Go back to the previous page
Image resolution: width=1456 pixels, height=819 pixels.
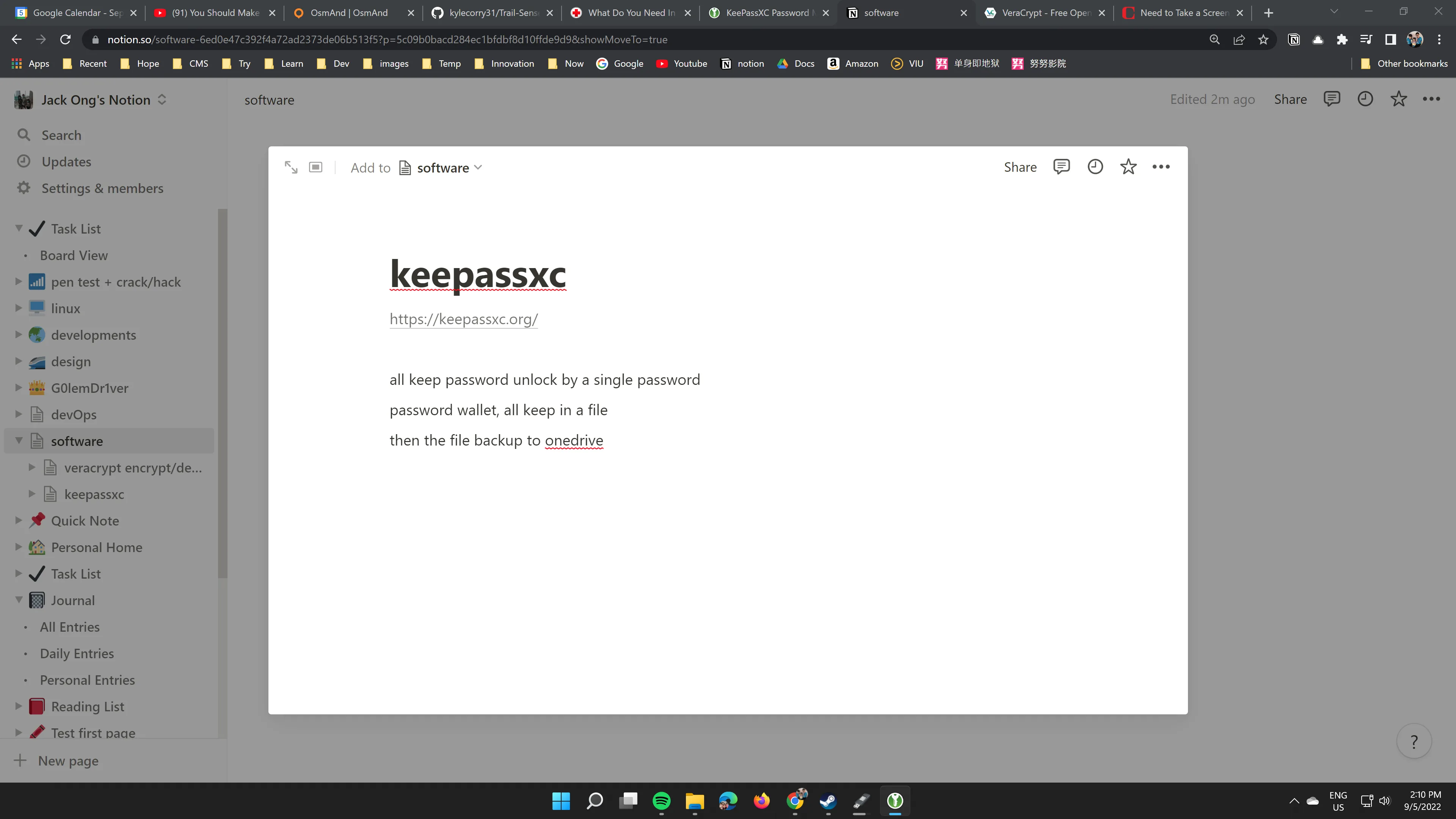[17, 39]
